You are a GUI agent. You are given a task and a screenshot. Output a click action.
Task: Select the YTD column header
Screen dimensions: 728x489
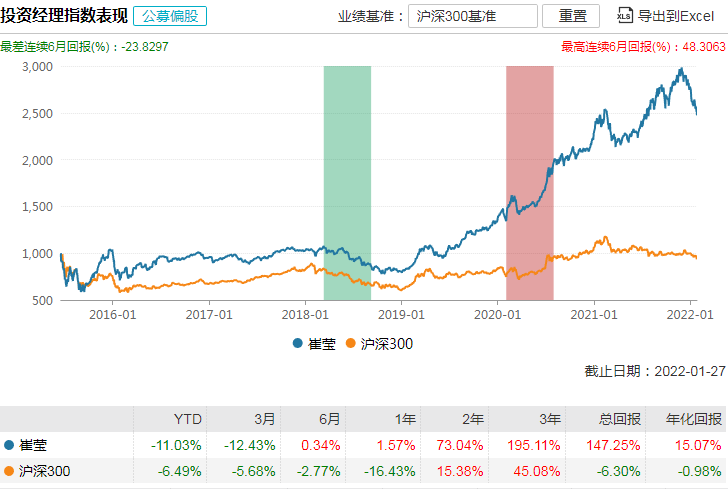[187, 420]
